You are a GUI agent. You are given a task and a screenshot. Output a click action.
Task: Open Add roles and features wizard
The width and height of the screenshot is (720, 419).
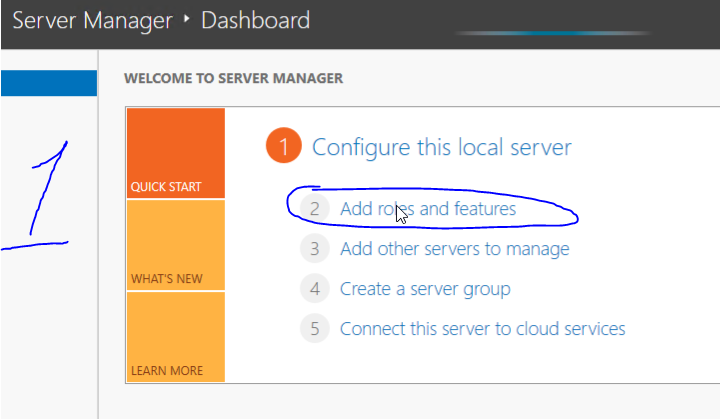[428, 209]
